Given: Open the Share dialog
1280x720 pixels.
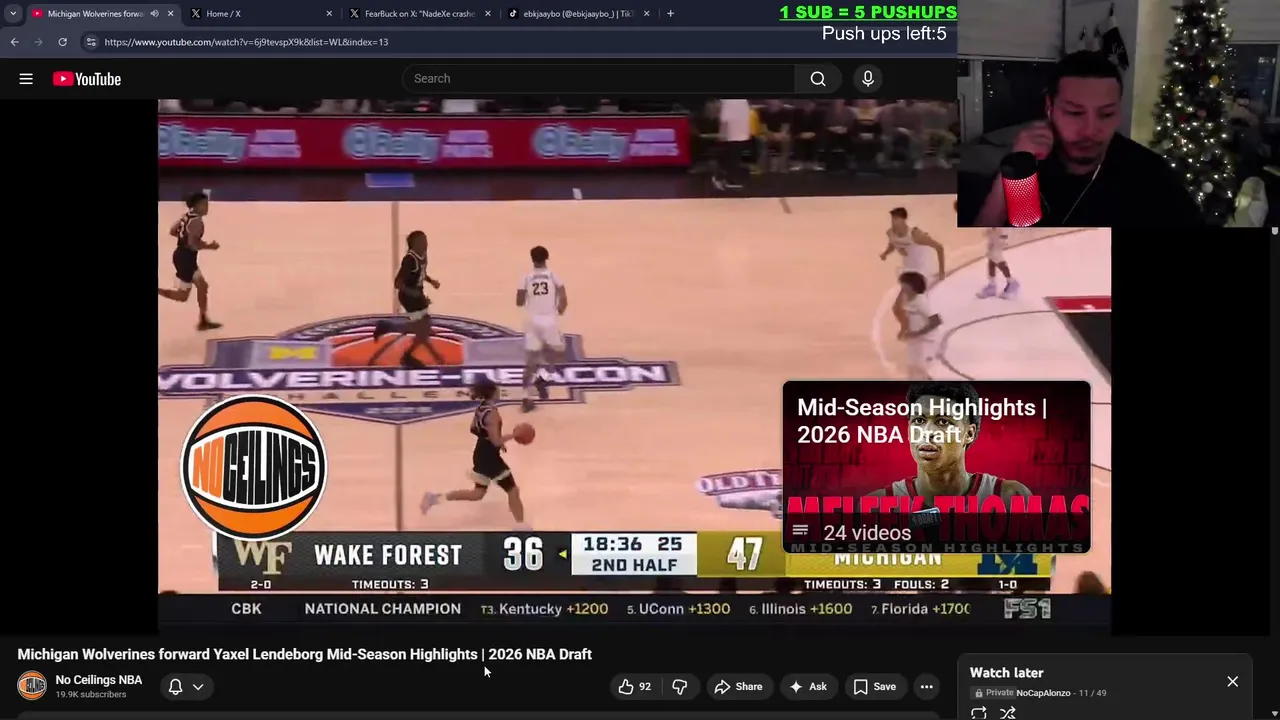Looking at the screenshot, I should (738, 687).
